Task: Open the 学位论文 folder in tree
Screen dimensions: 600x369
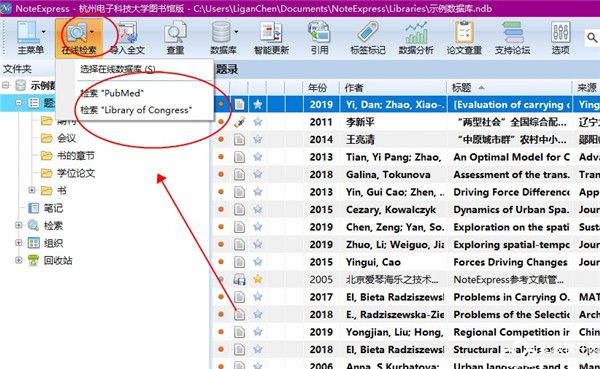Action: click(x=76, y=173)
